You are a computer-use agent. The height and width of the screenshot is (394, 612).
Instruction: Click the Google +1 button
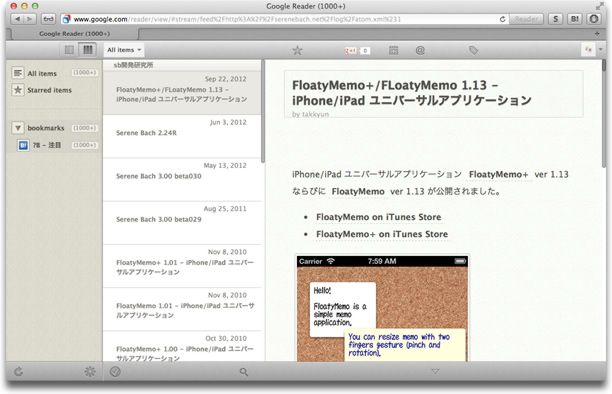(x=350, y=50)
